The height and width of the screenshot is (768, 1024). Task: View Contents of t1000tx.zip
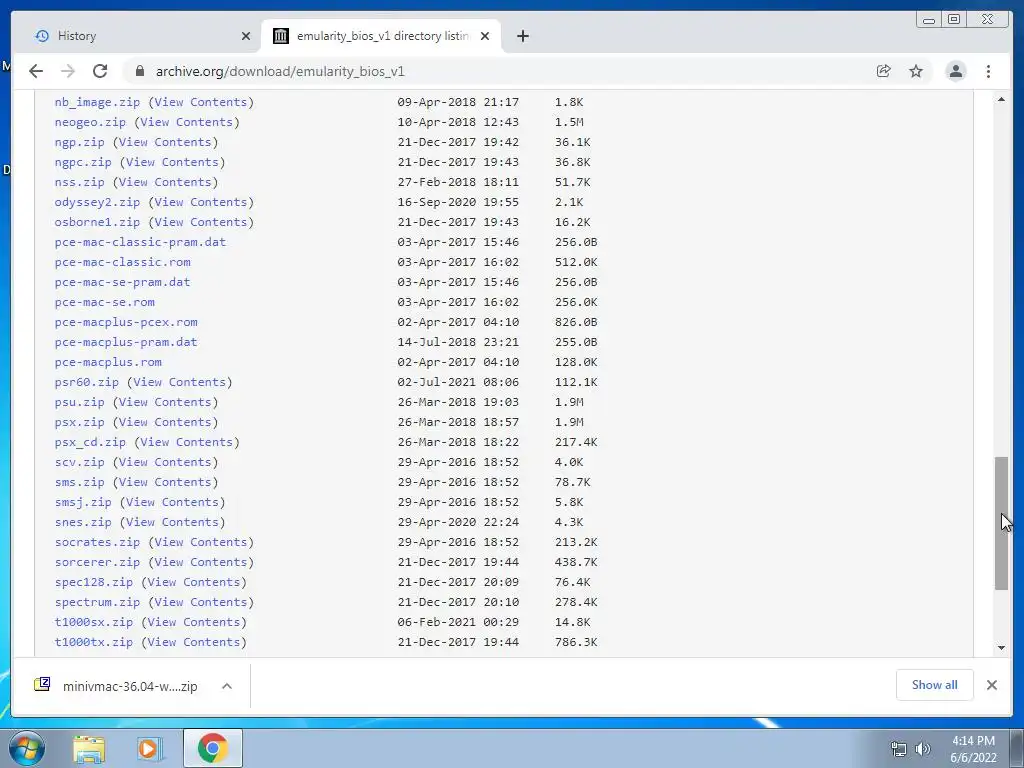coord(194,642)
